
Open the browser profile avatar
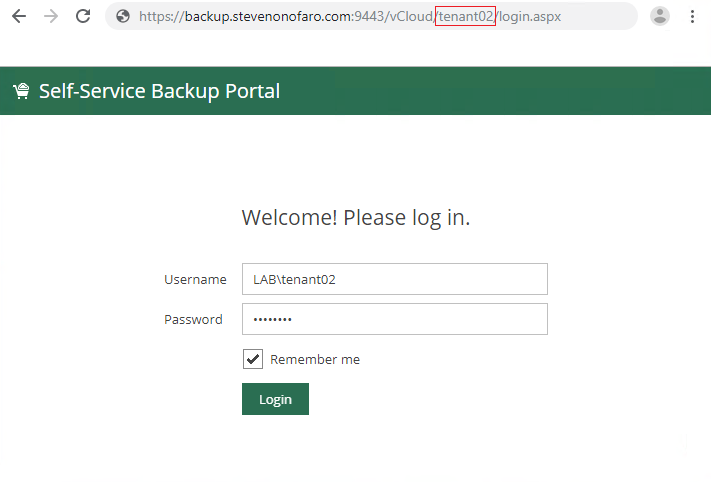(659, 16)
